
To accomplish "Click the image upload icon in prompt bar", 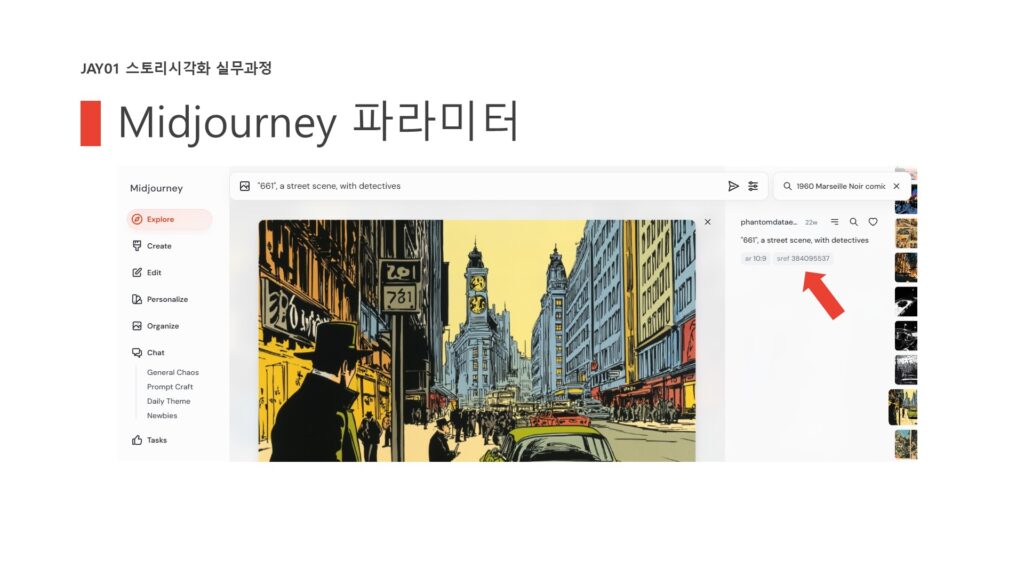I will [x=245, y=186].
